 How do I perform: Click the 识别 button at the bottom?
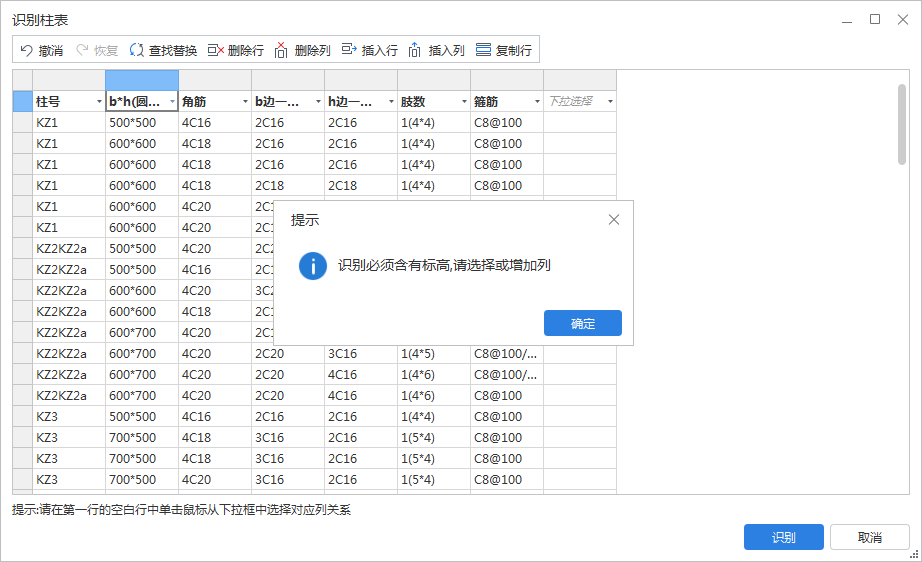[784, 537]
